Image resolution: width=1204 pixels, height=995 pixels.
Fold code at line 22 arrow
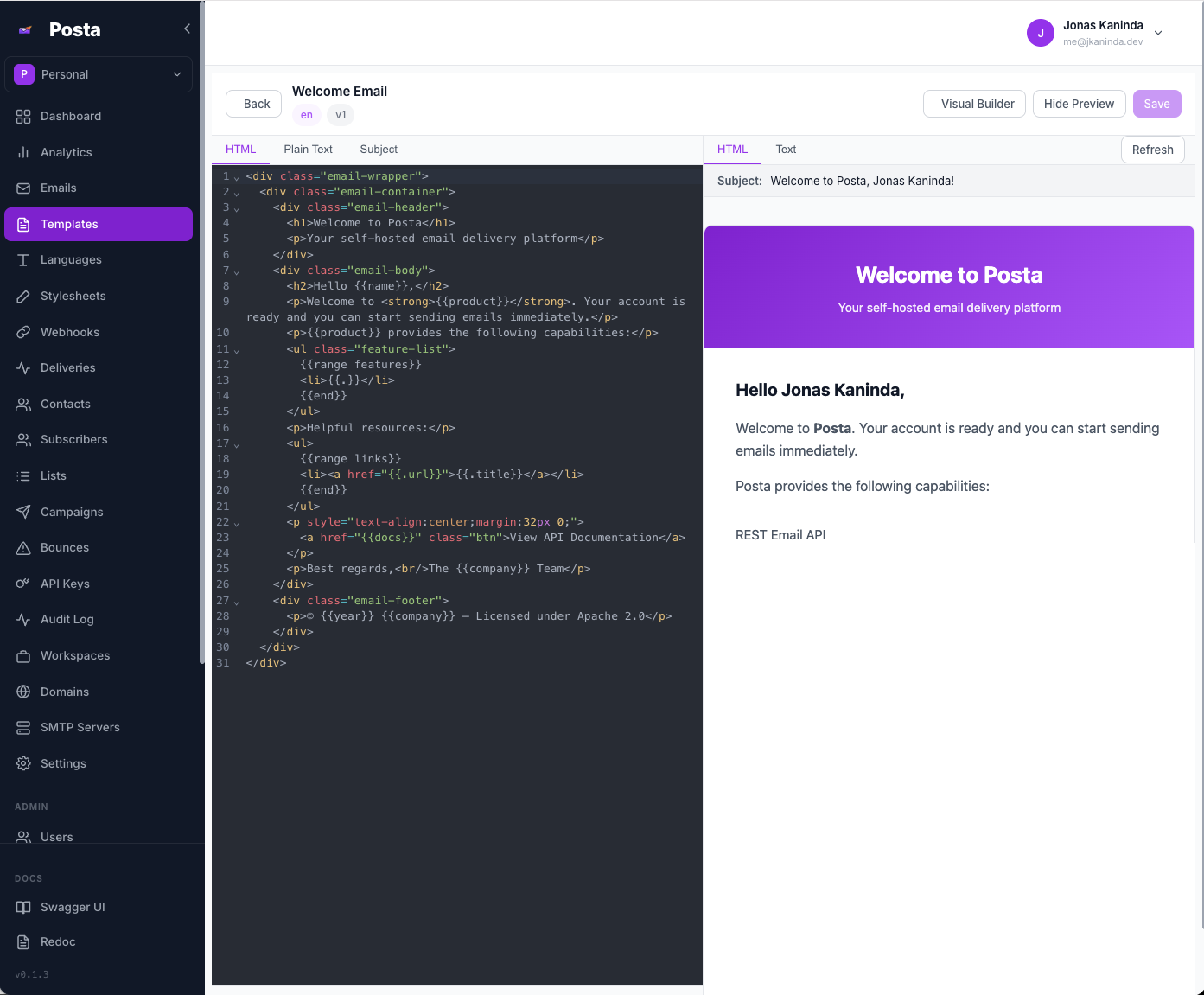click(237, 523)
